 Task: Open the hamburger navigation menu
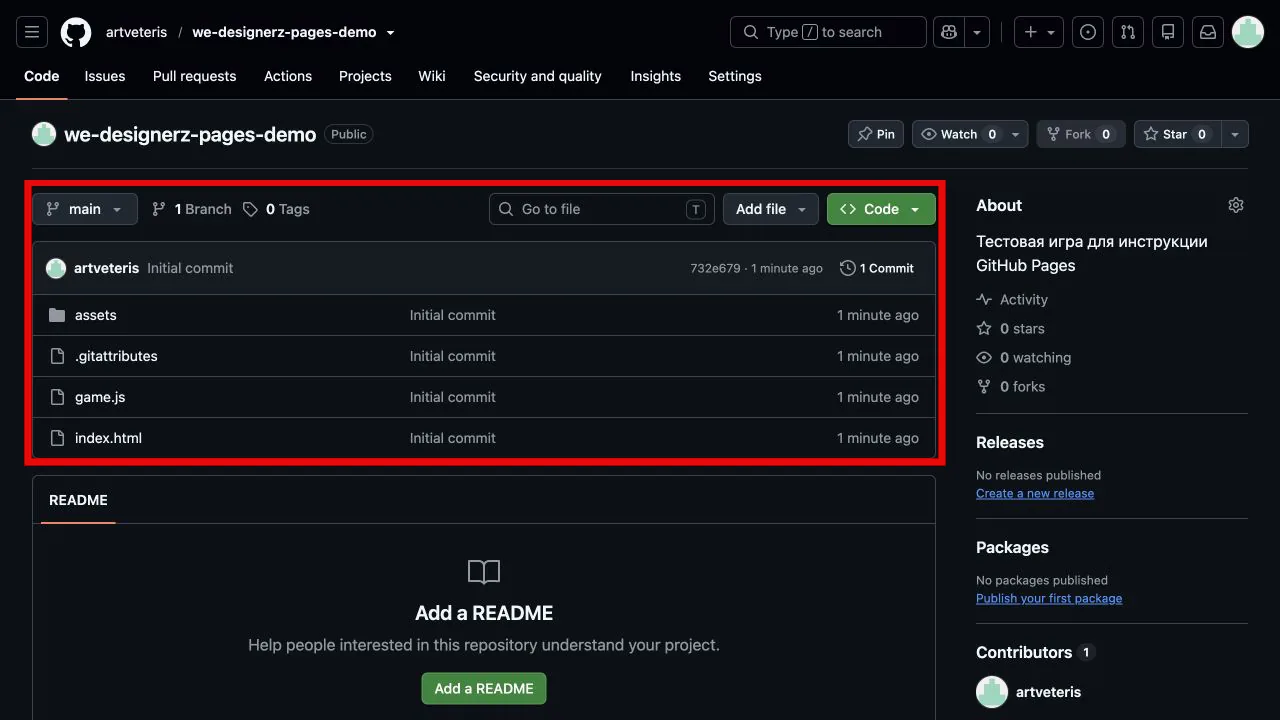(x=32, y=32)
